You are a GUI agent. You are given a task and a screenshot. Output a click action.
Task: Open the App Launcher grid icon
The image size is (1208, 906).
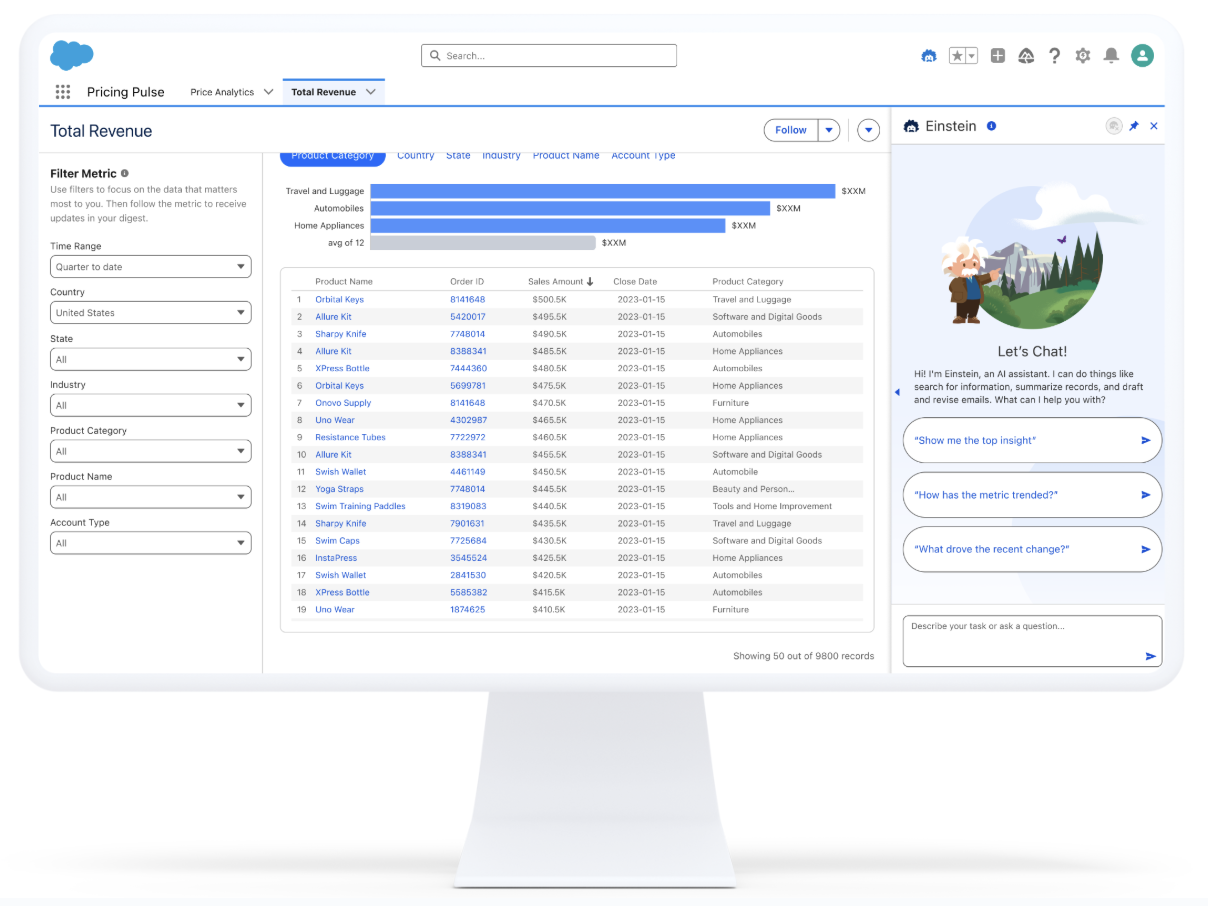point(63,92)
